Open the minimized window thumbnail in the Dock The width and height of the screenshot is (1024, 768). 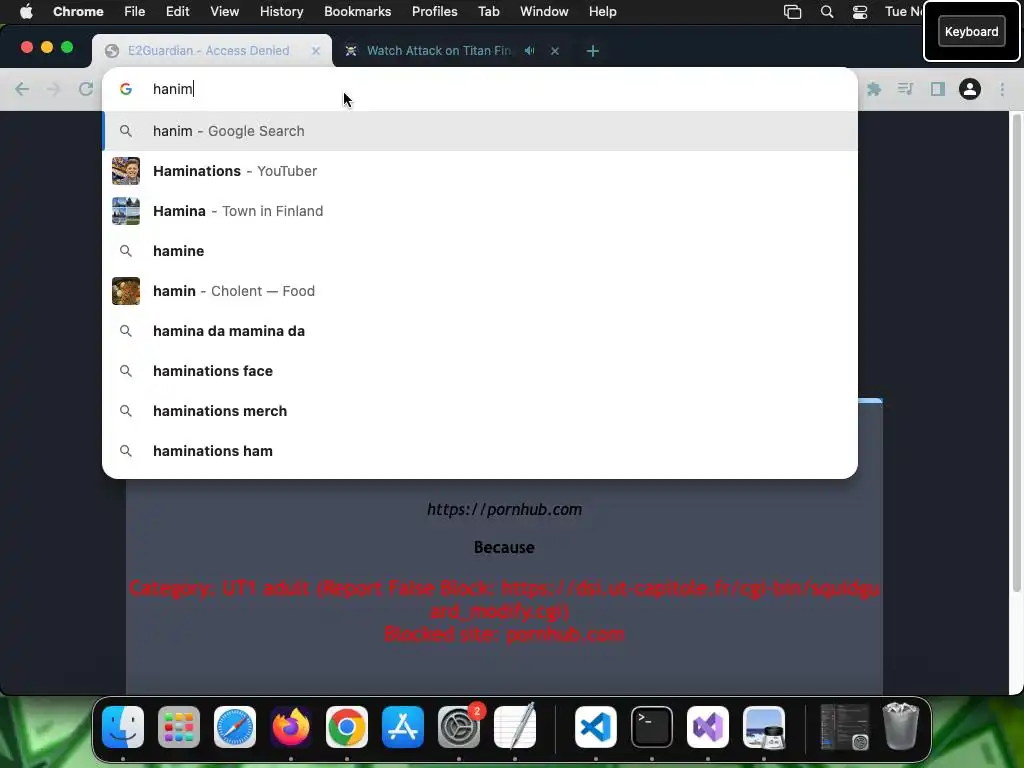(x=844, y=727)
